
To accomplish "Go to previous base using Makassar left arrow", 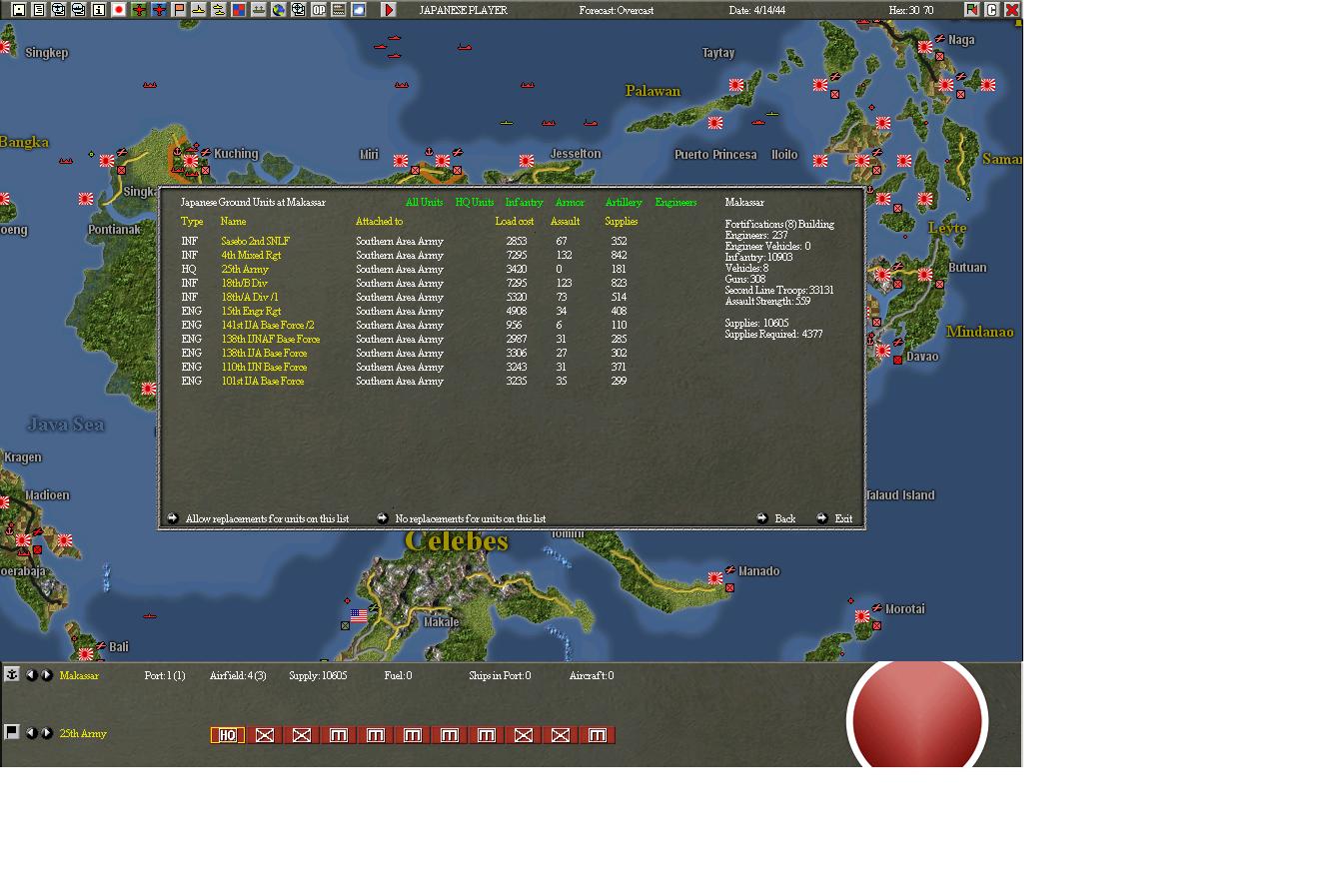I will click(31, 675).
